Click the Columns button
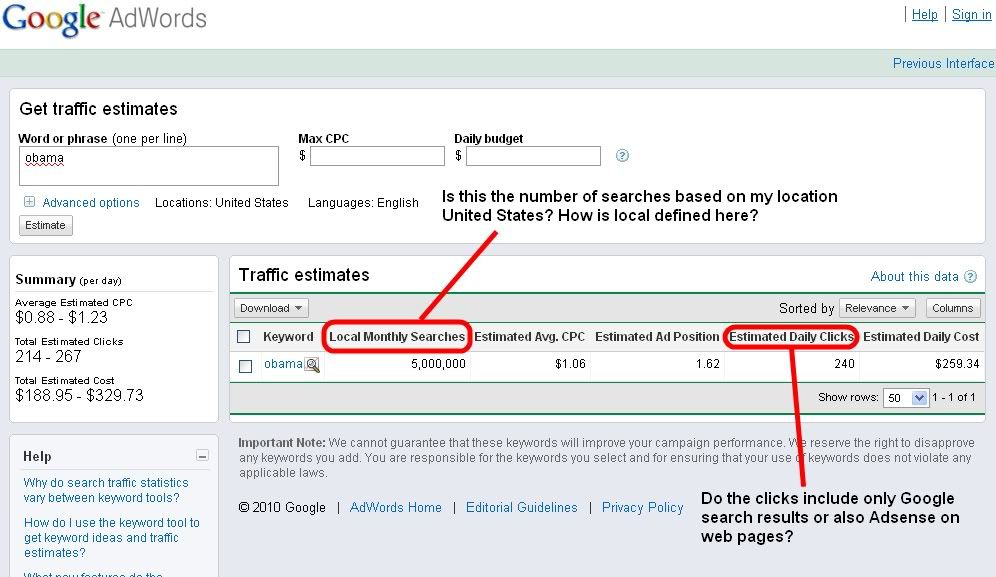The image size is (996, 577). 952,308
